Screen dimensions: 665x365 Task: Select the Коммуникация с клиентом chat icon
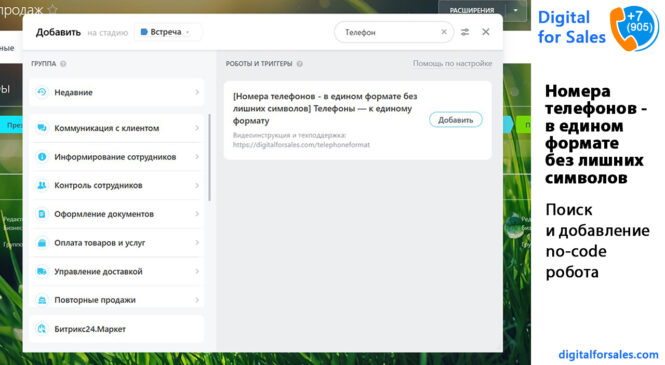point(42,128)
